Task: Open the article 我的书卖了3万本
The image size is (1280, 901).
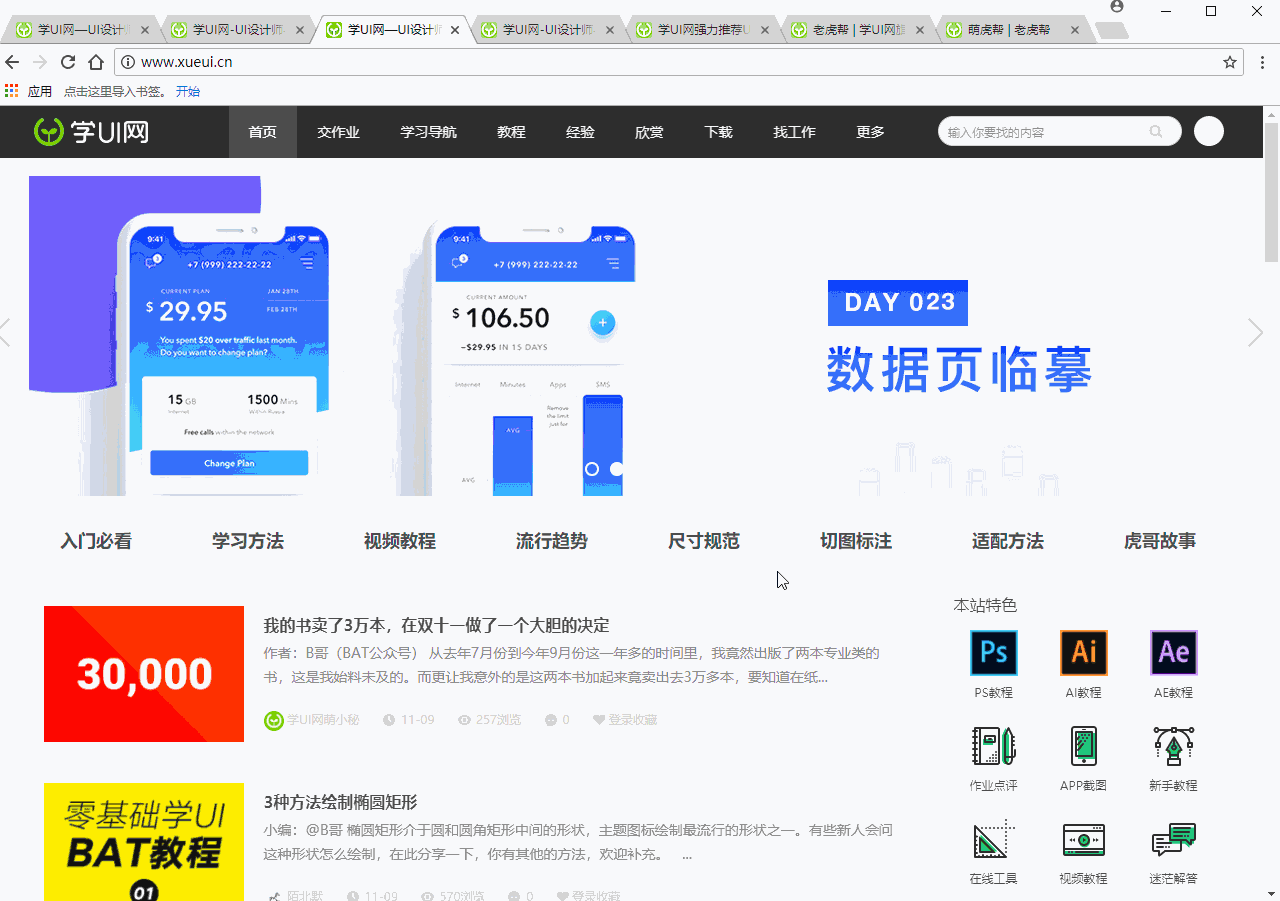Action: tap(436, 624)
